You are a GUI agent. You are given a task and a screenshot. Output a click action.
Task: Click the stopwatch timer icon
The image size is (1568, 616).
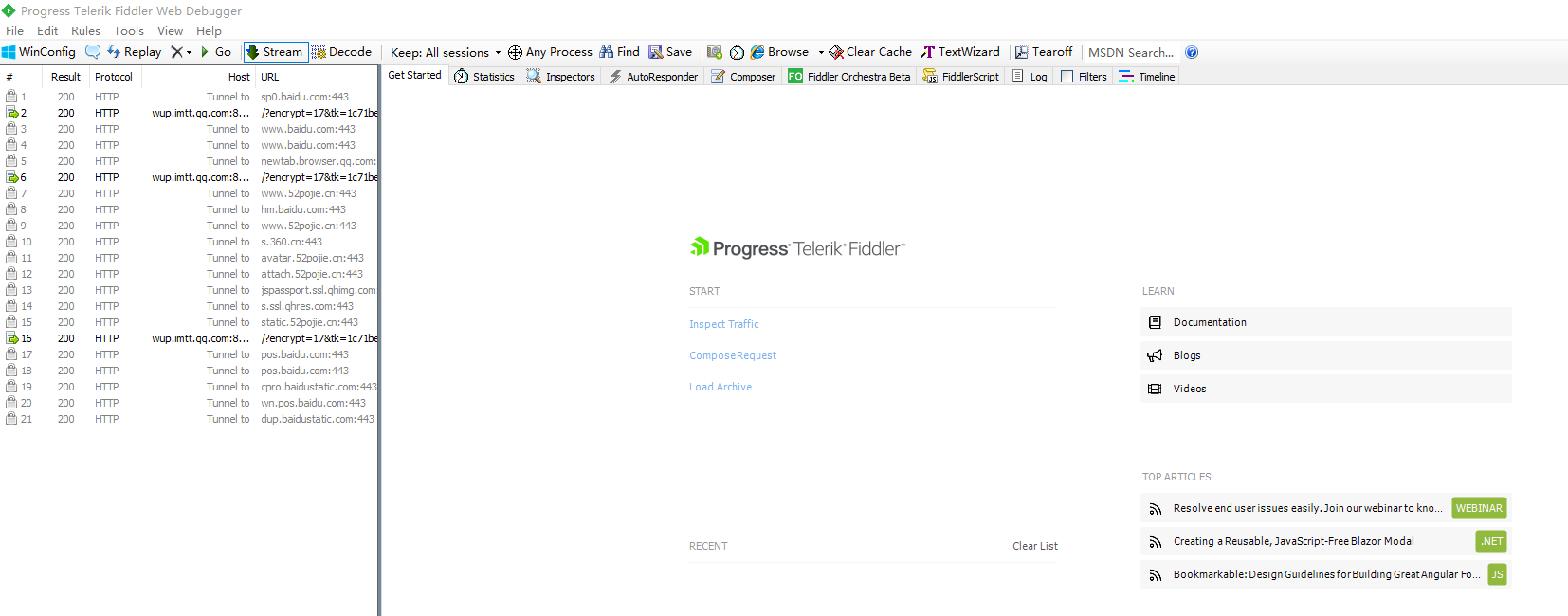pos(737,52)
